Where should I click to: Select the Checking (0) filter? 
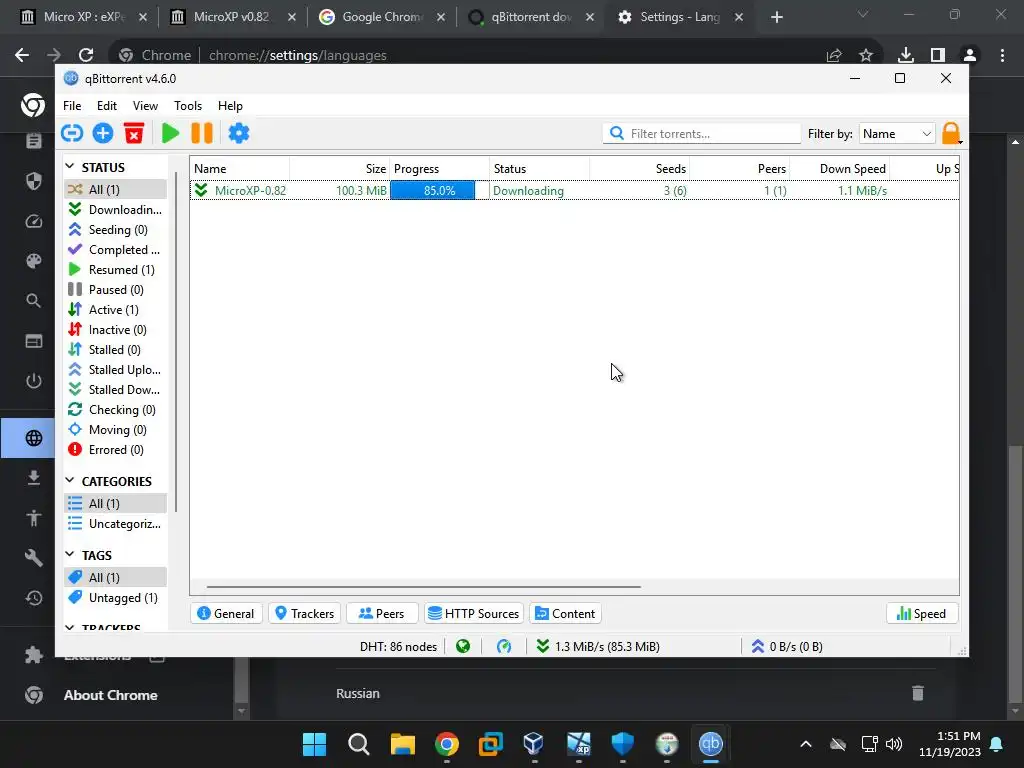[x=116, y=410]
